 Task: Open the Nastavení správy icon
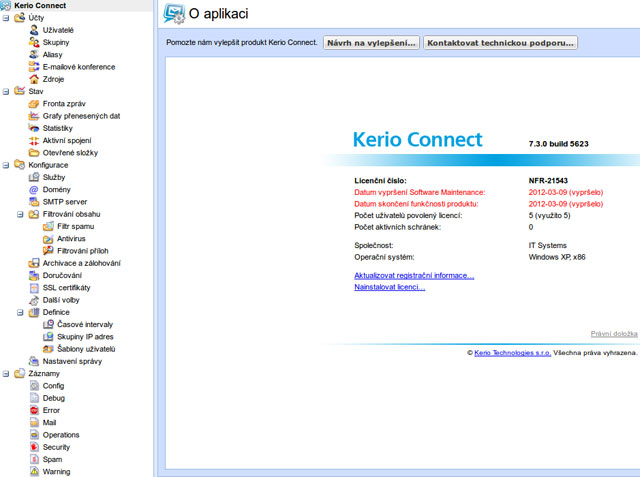34,361
